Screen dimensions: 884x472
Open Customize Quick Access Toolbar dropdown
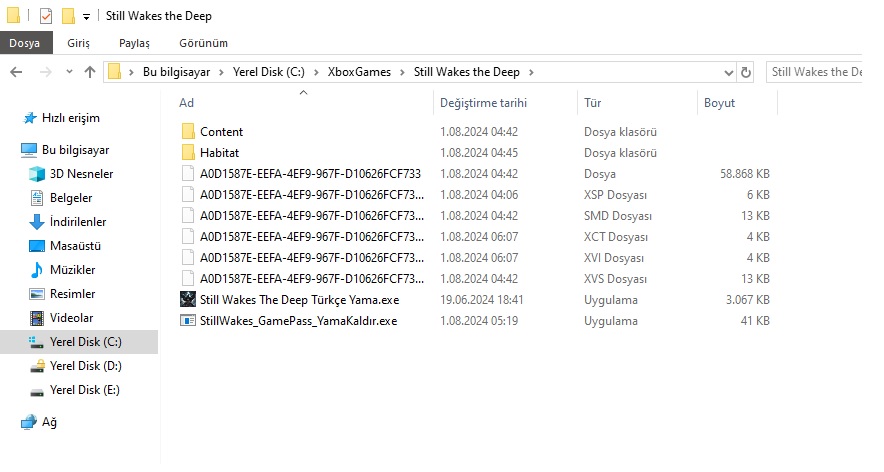[86, 17]
